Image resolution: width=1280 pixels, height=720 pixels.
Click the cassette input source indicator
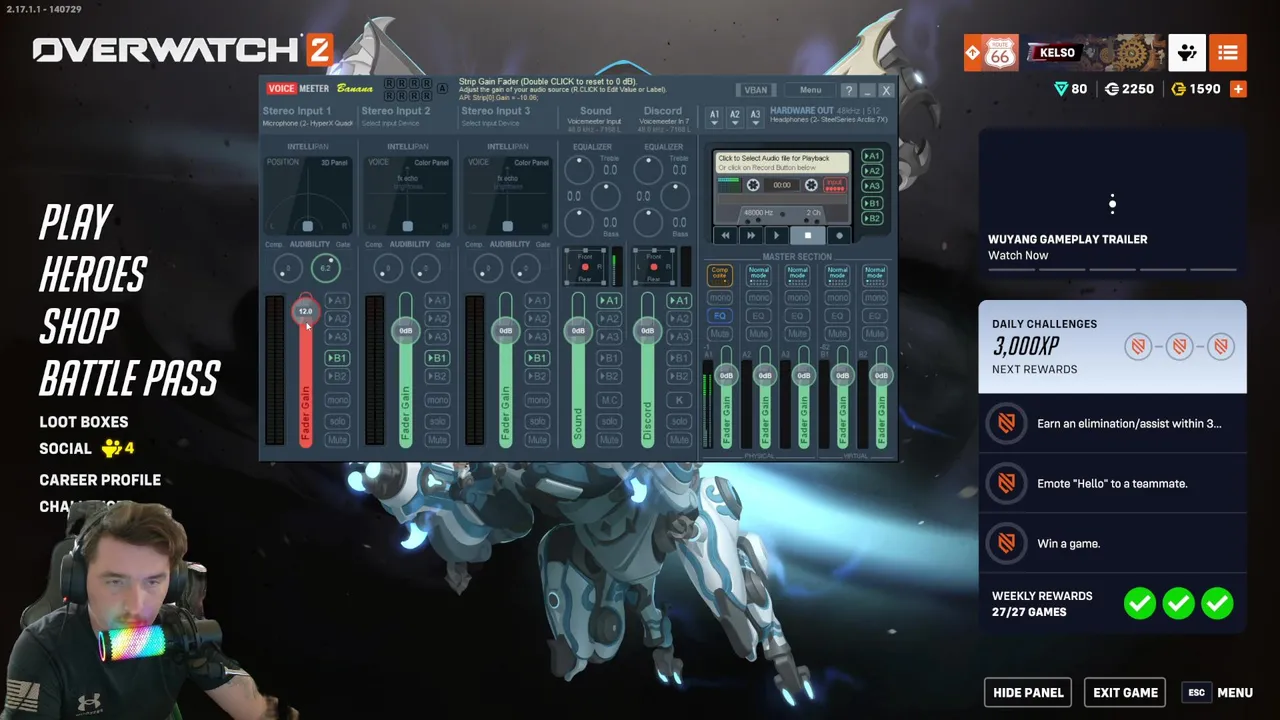pos(835,185)
